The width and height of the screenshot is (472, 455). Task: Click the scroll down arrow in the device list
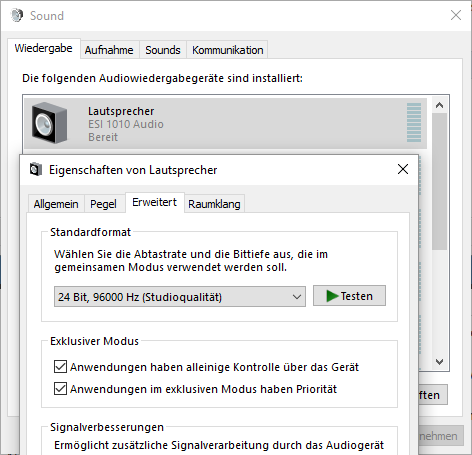(439, 362)
